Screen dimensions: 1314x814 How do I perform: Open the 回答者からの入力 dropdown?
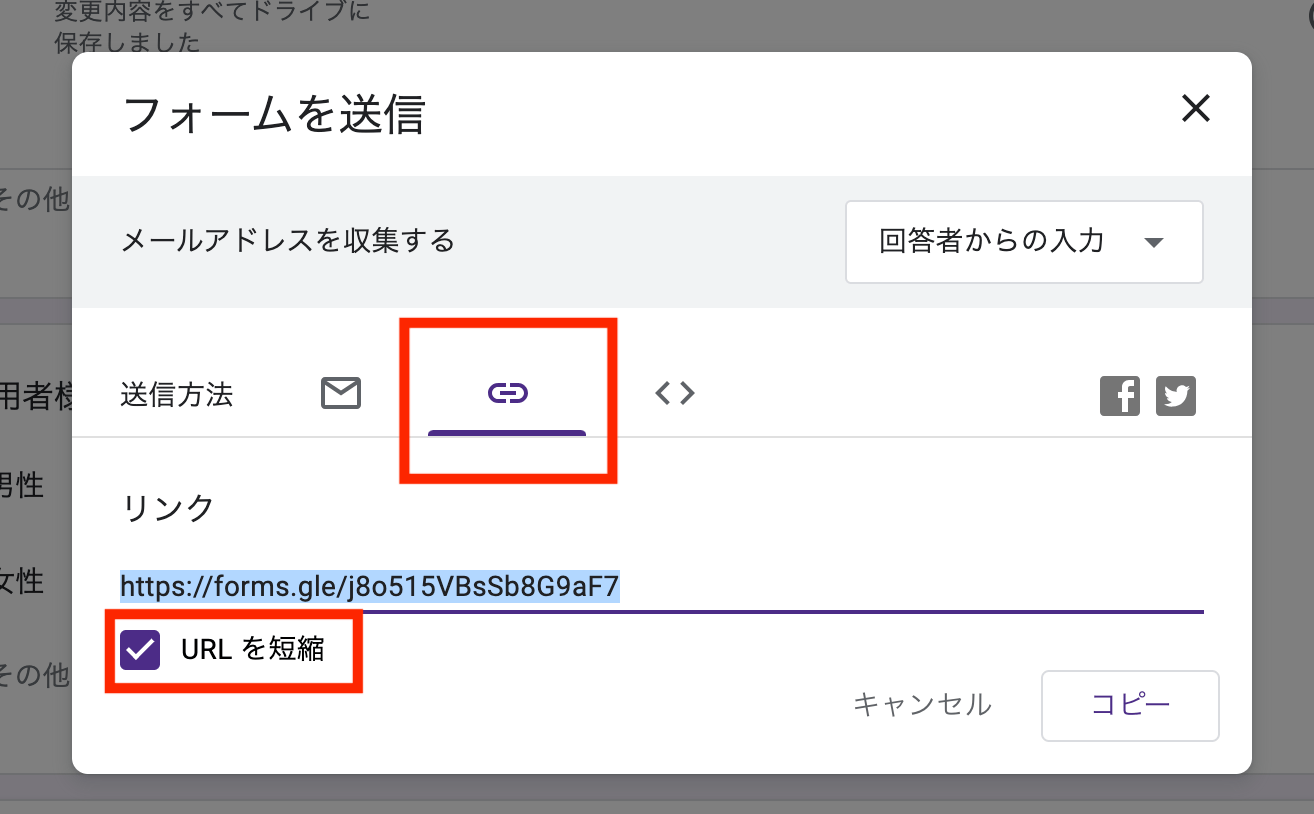(x=1023, y=242)
